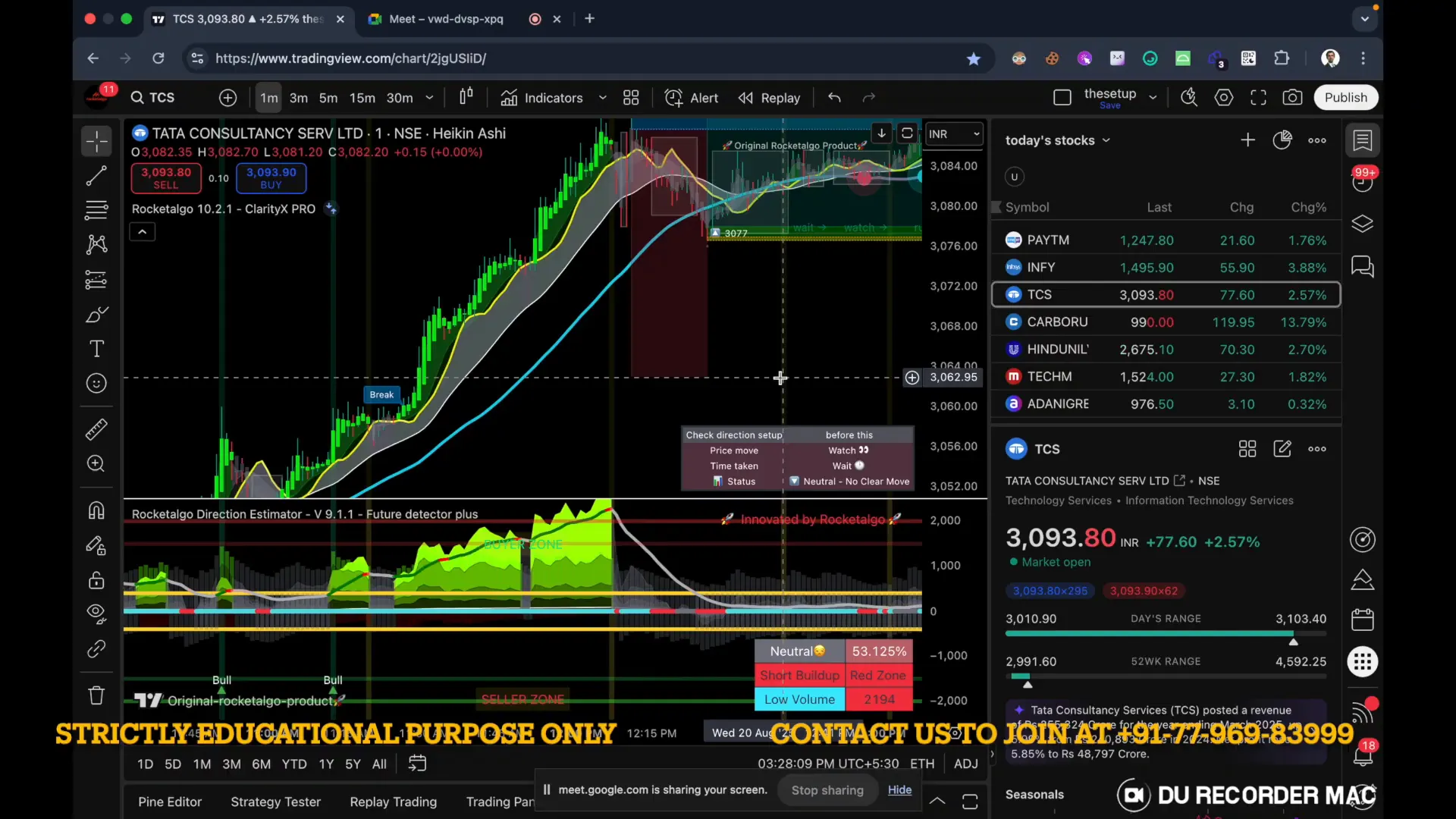Toggle hide all drawings eye icon
Screen dimensions: 1456x819
[x=96, y=613]
